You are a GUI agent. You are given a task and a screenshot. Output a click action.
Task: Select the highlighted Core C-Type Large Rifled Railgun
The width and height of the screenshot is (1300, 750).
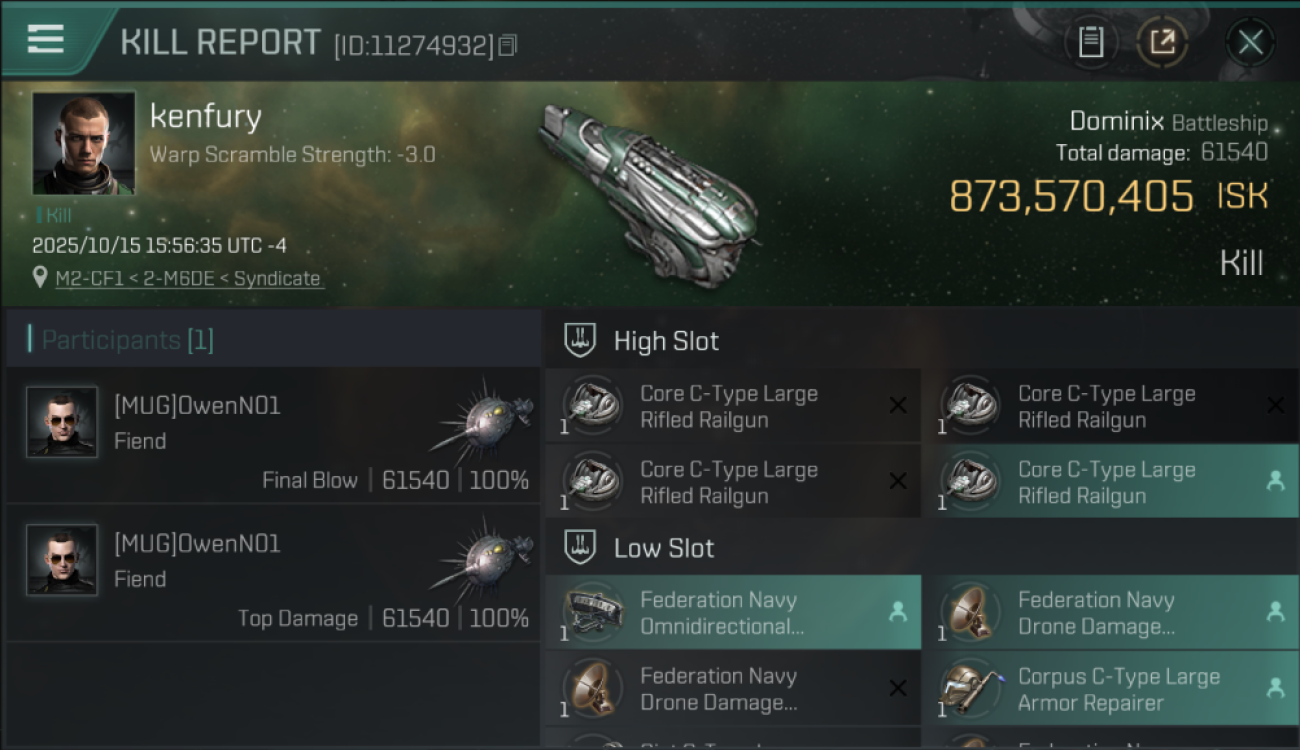(1105, 482)
